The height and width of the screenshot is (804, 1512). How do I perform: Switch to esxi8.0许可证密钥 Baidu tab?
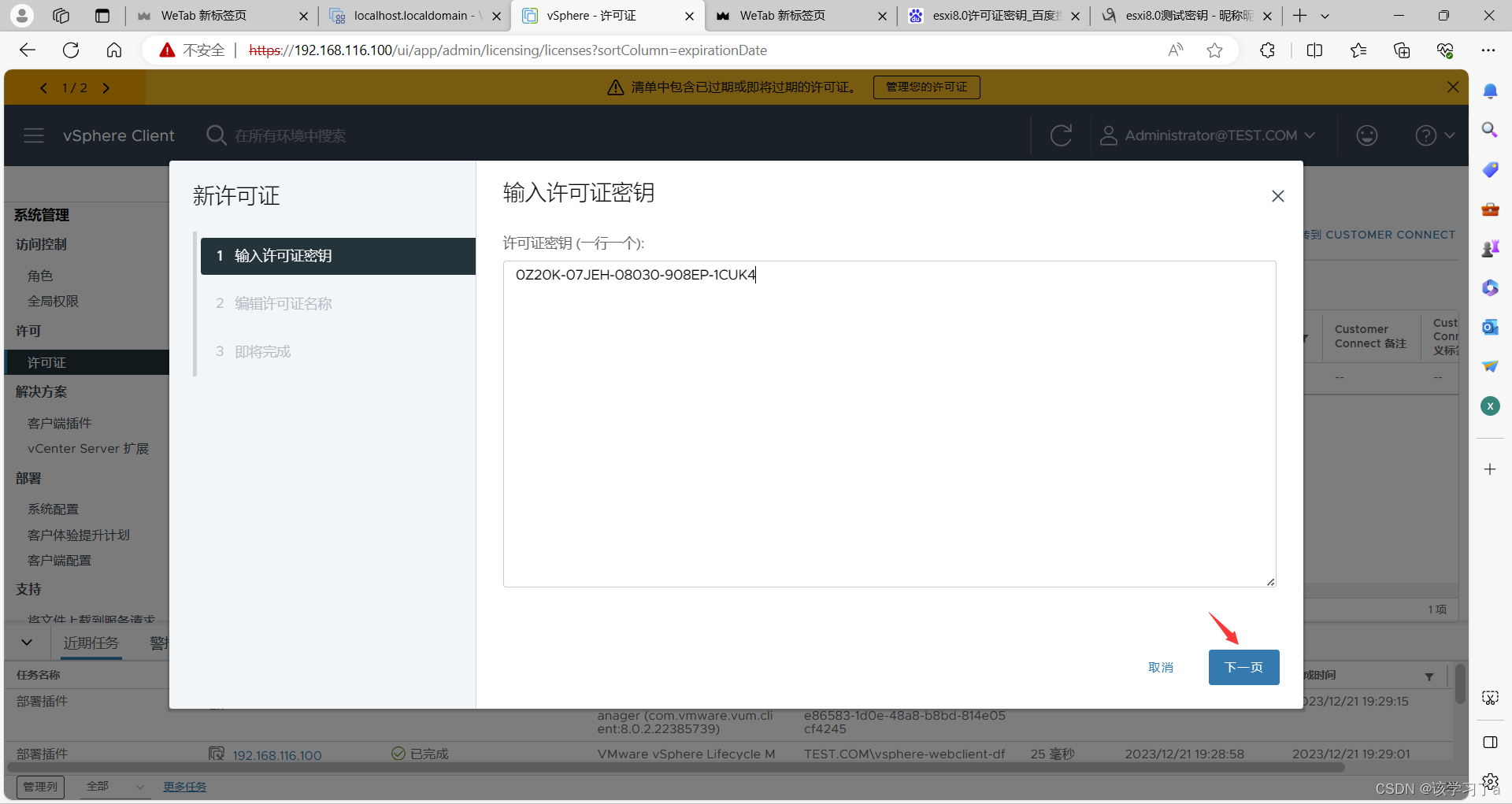tap(994, 16)
